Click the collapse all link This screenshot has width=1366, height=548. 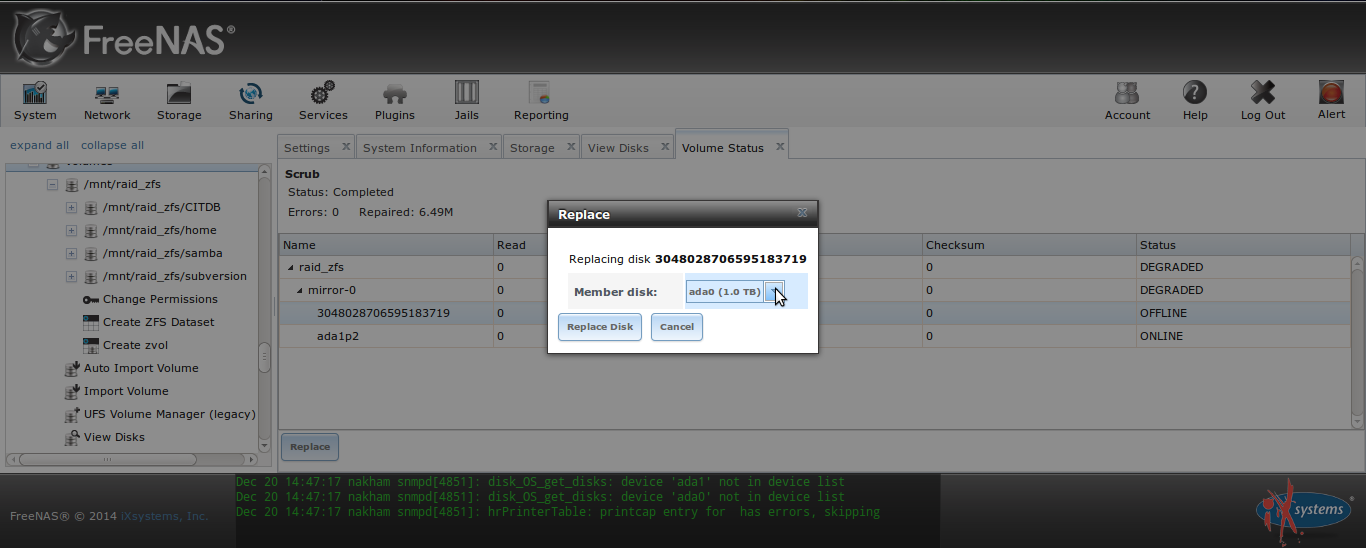pos(112,145)
